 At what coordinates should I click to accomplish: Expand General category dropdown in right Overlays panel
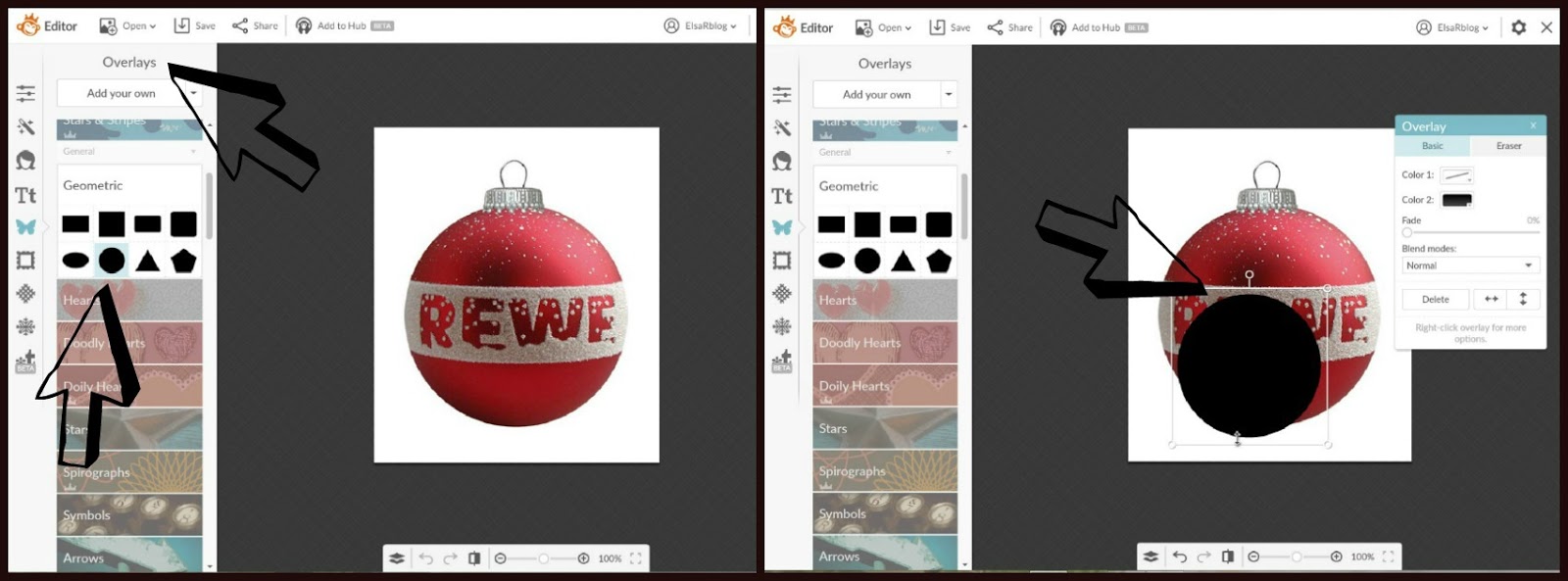coord(885,152)
